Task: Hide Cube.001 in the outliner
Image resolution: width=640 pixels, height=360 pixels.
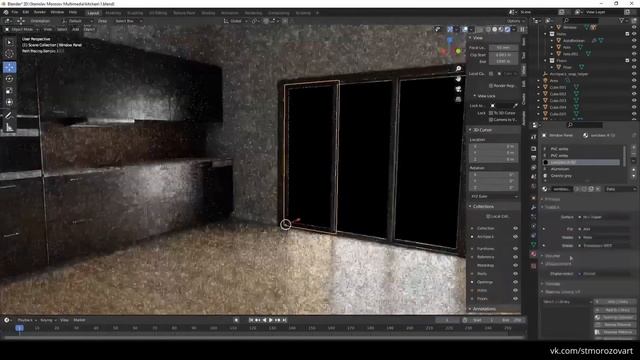Action: [634, 87]
